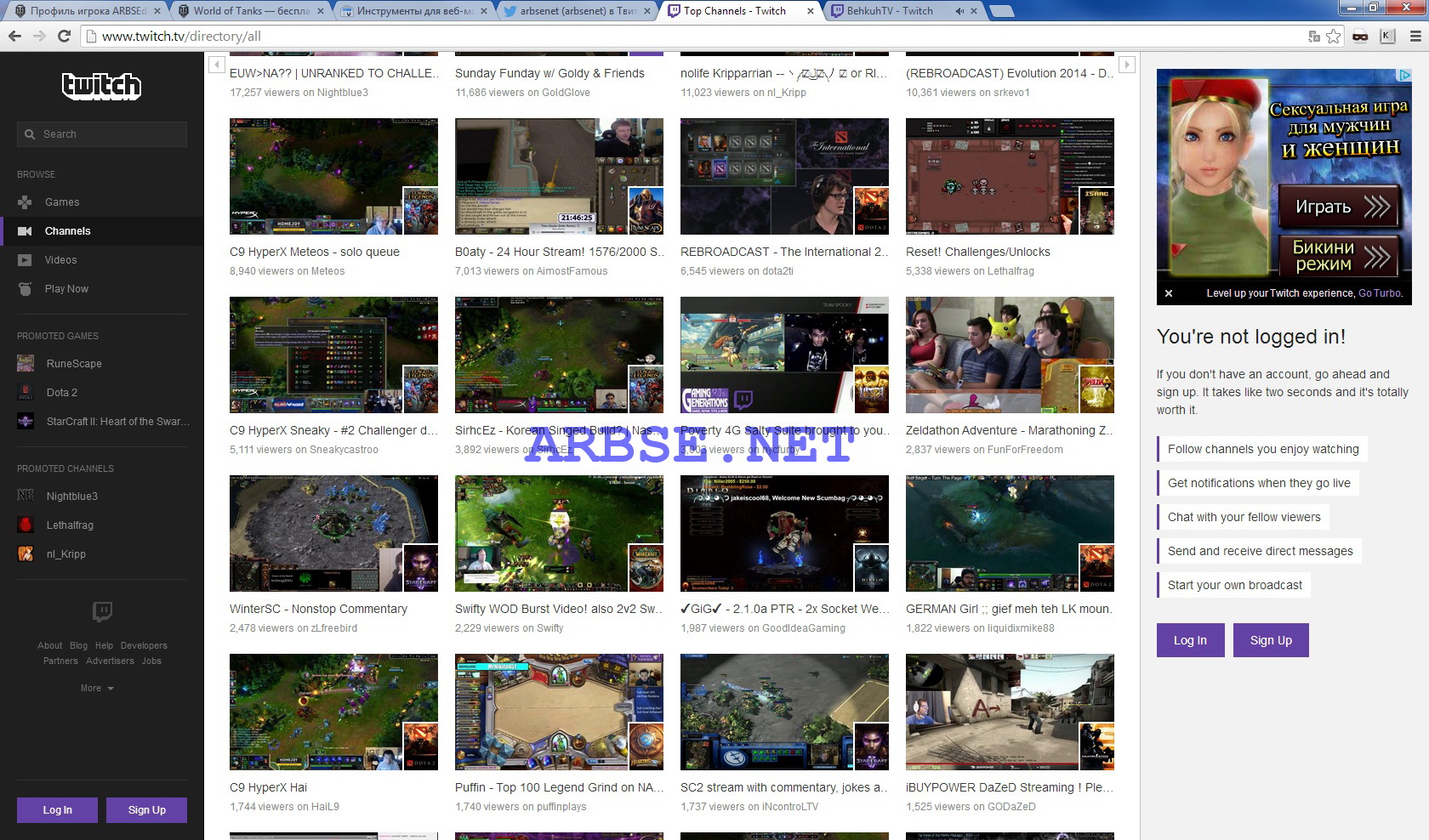Image resolution: width=1429 pixels, height=840 pixels.
Task: Click the browser address bar URL
Action: [181, 37]
